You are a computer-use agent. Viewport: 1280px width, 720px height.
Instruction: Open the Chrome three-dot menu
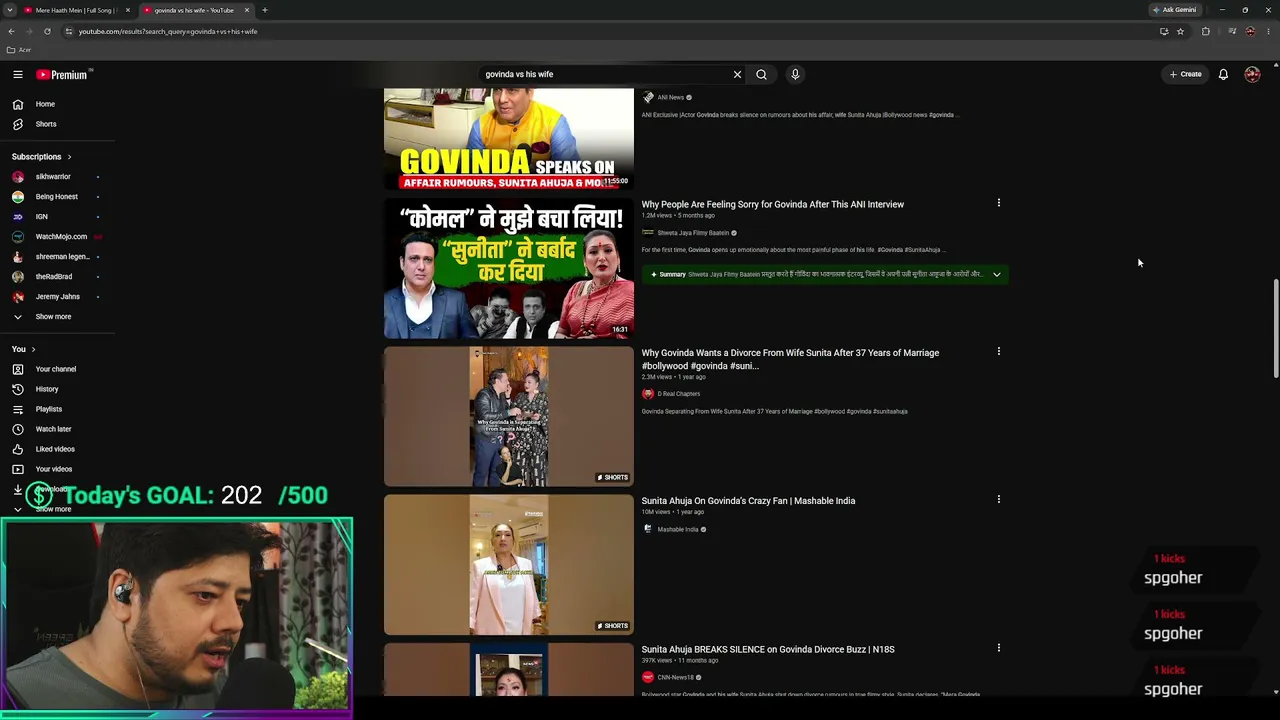tap(1270, 31)
